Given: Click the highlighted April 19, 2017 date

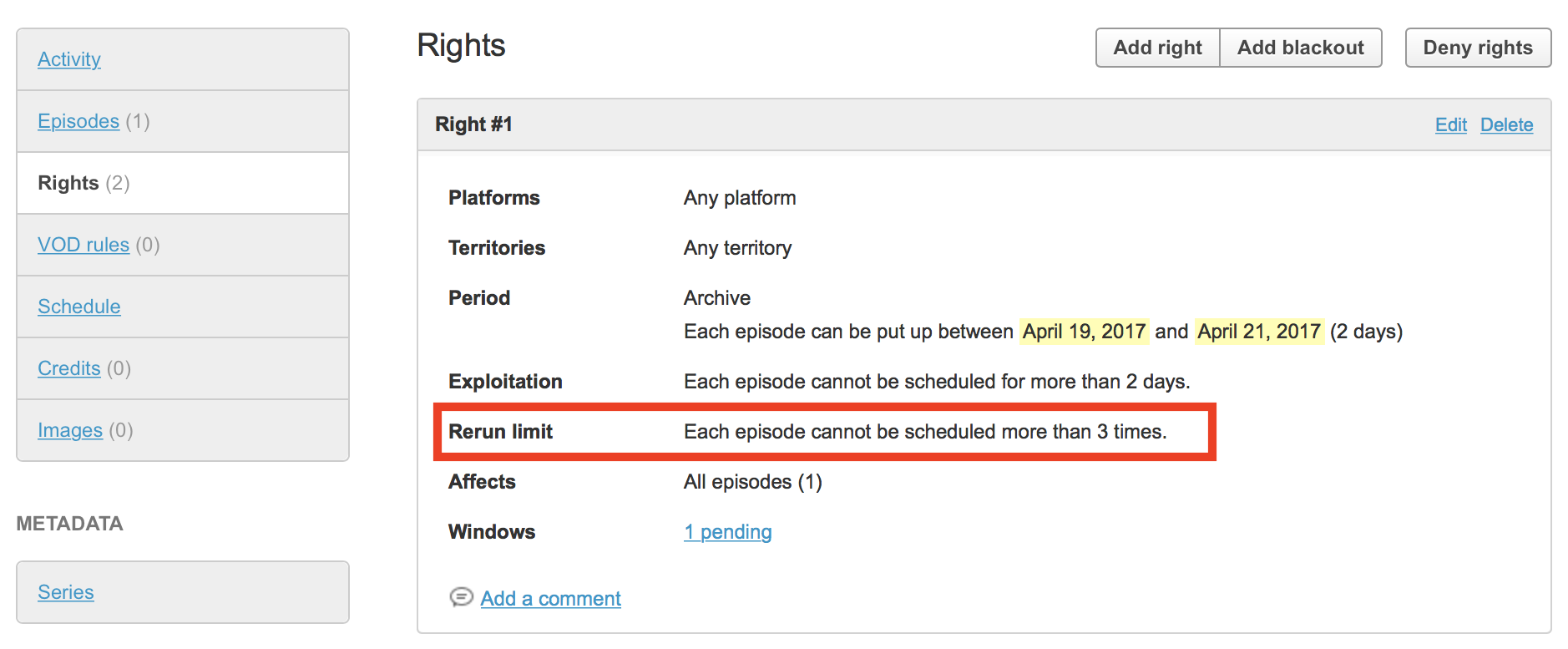Looking at the screenshot, I should (1084, 332).
